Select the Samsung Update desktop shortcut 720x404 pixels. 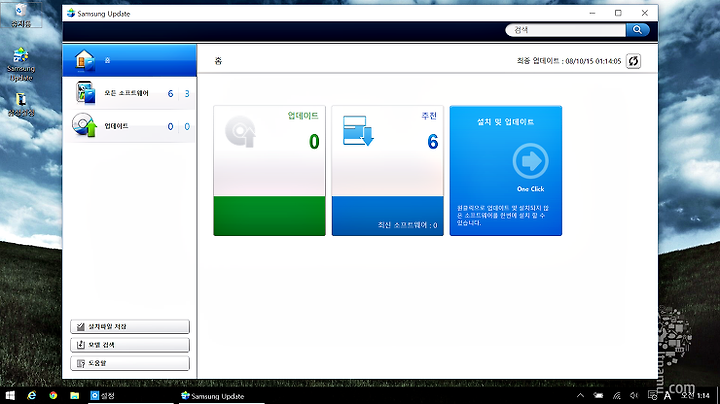click(21, 65)
